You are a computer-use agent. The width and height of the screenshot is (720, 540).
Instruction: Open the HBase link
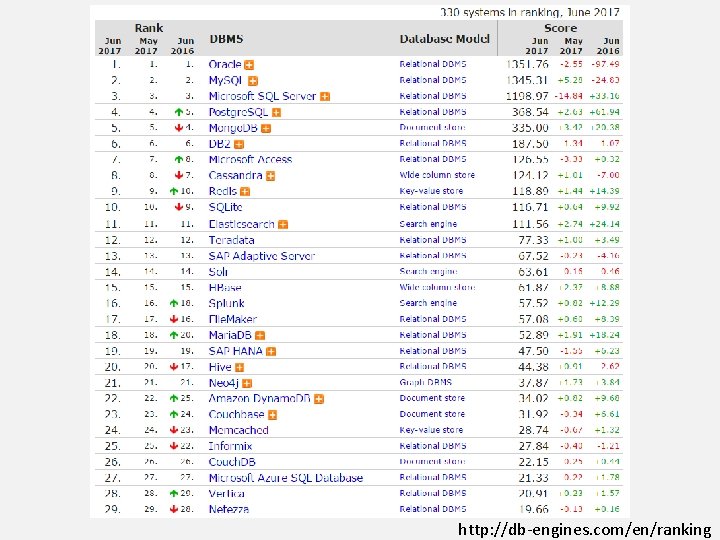tap(225, 287)
